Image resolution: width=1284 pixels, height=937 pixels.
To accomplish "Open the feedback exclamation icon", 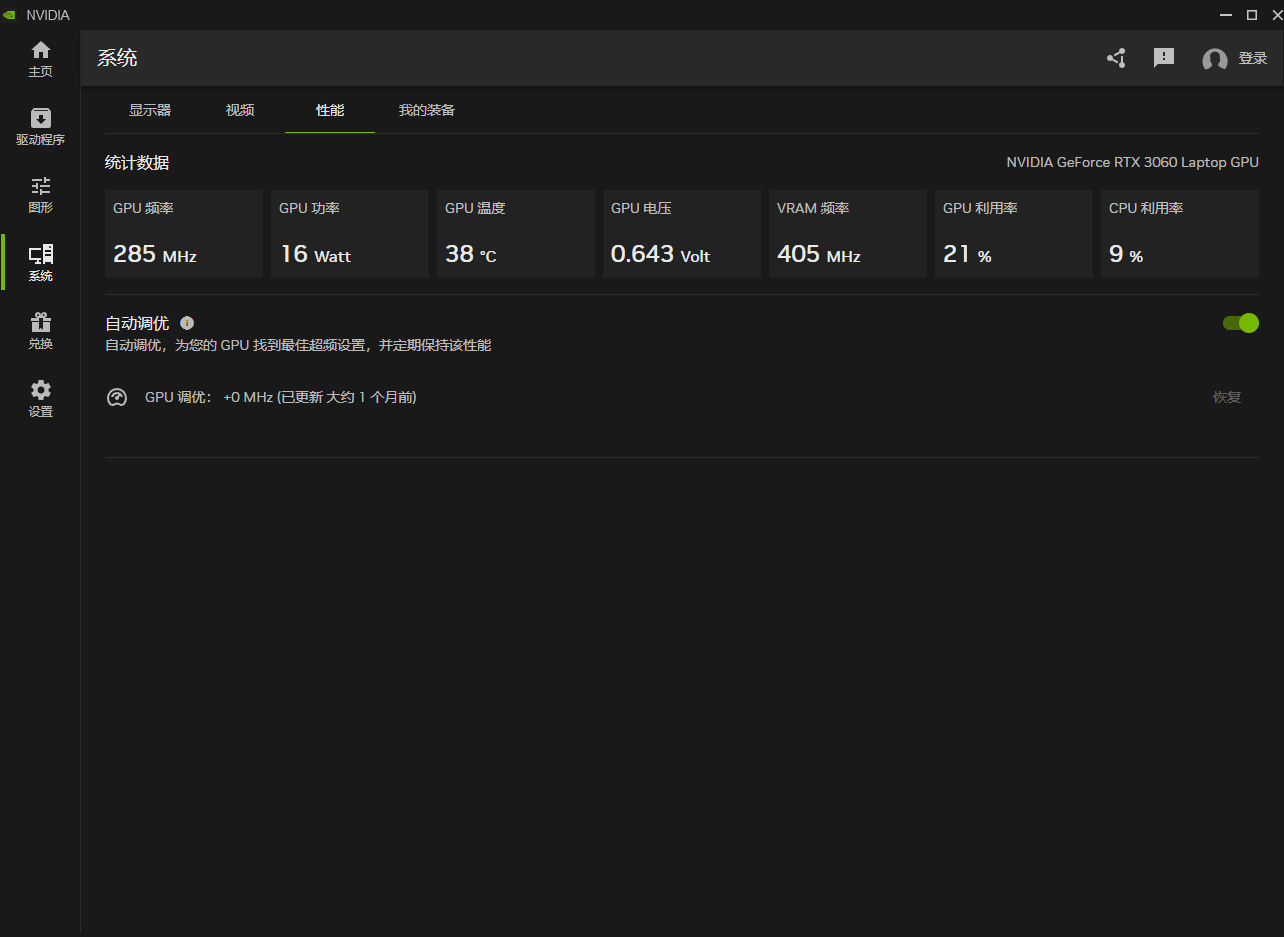I will 1164,58.
